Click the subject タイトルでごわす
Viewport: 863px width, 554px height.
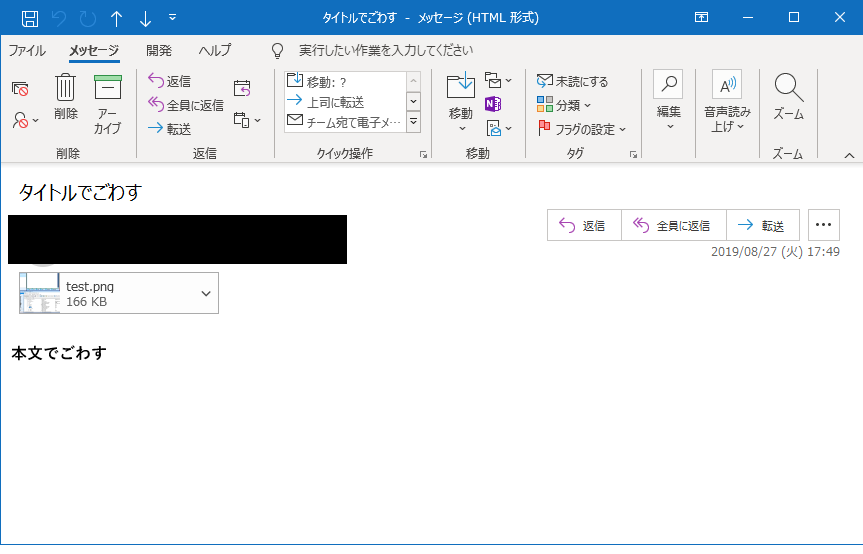click(x=80, y=192)
